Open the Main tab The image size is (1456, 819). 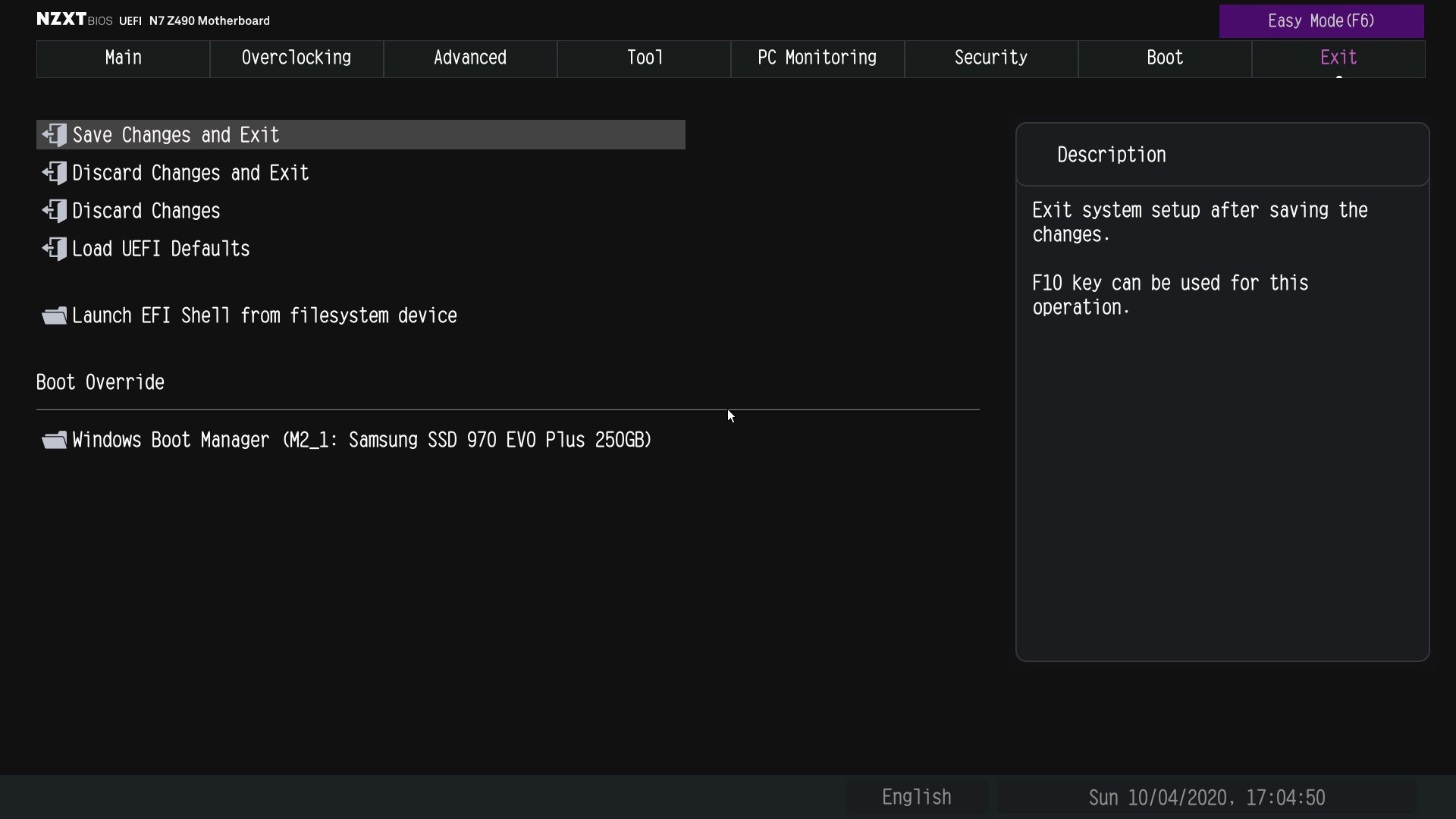(123, 58)
